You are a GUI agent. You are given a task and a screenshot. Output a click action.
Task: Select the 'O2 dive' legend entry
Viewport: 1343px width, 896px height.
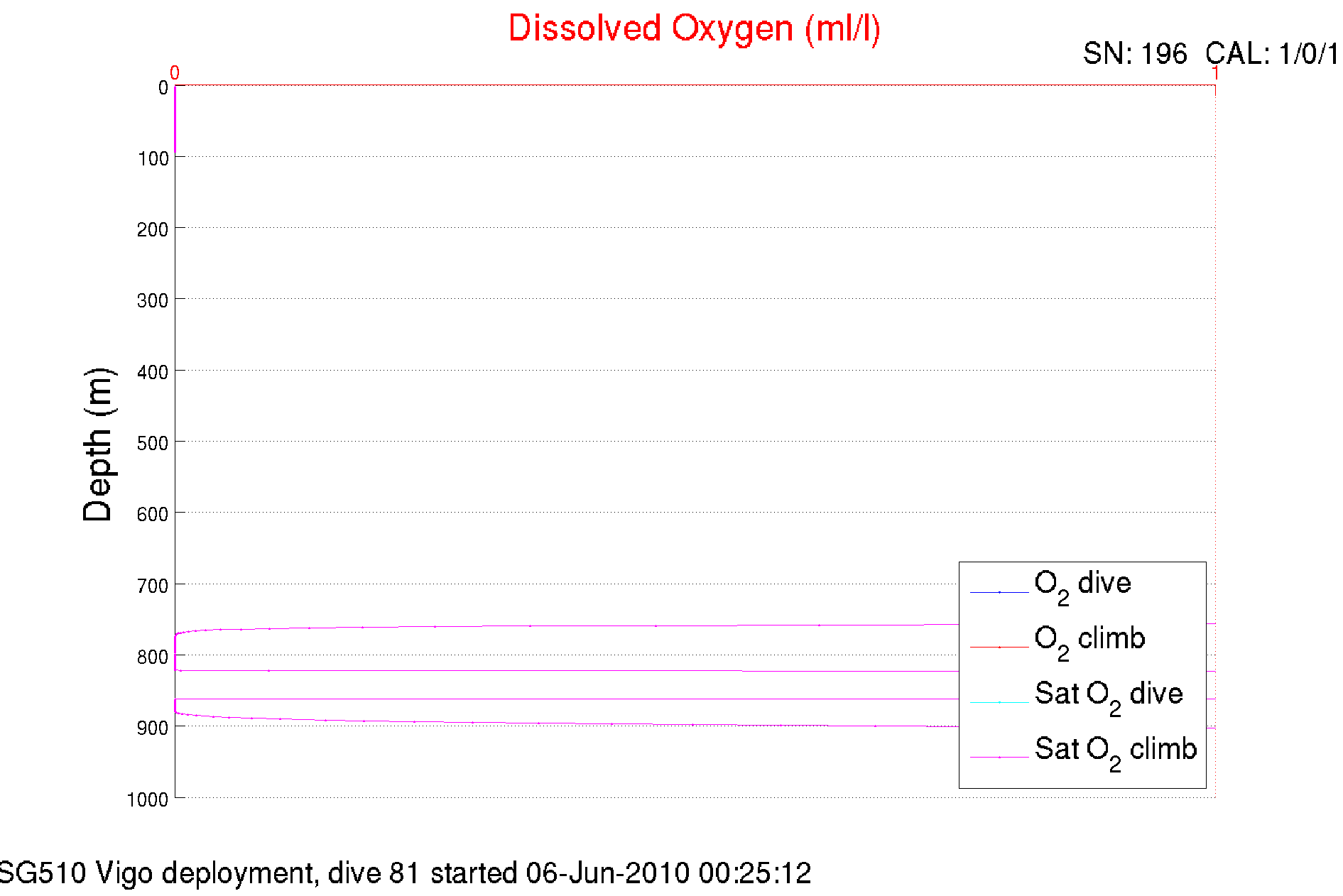click(1082, 587)
